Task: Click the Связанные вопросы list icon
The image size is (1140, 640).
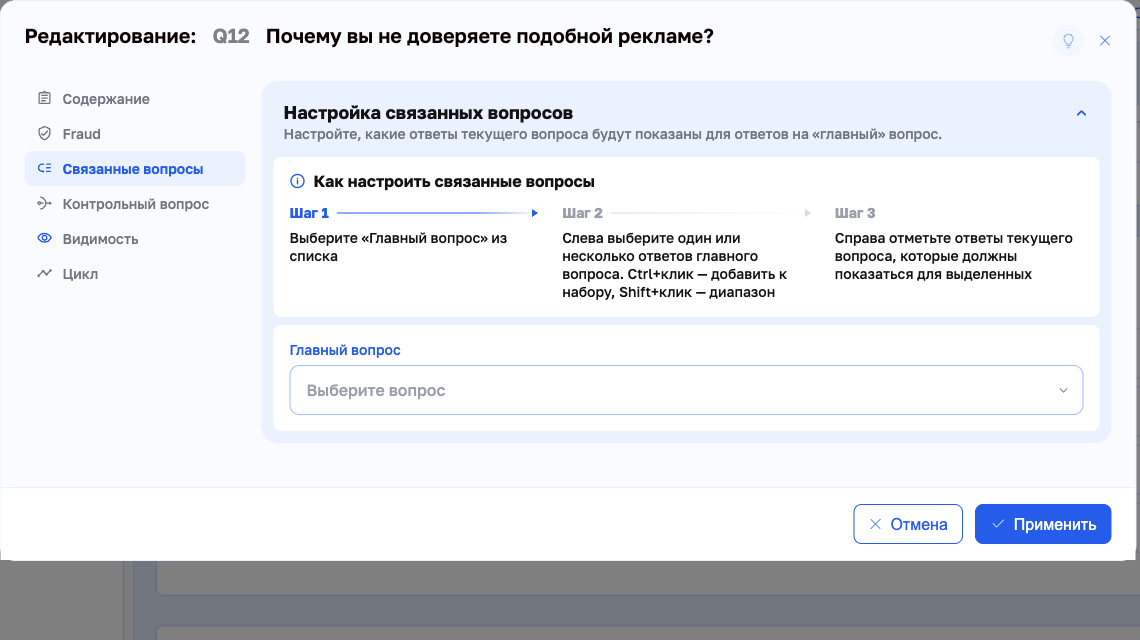Action: [x=44, y=168]
